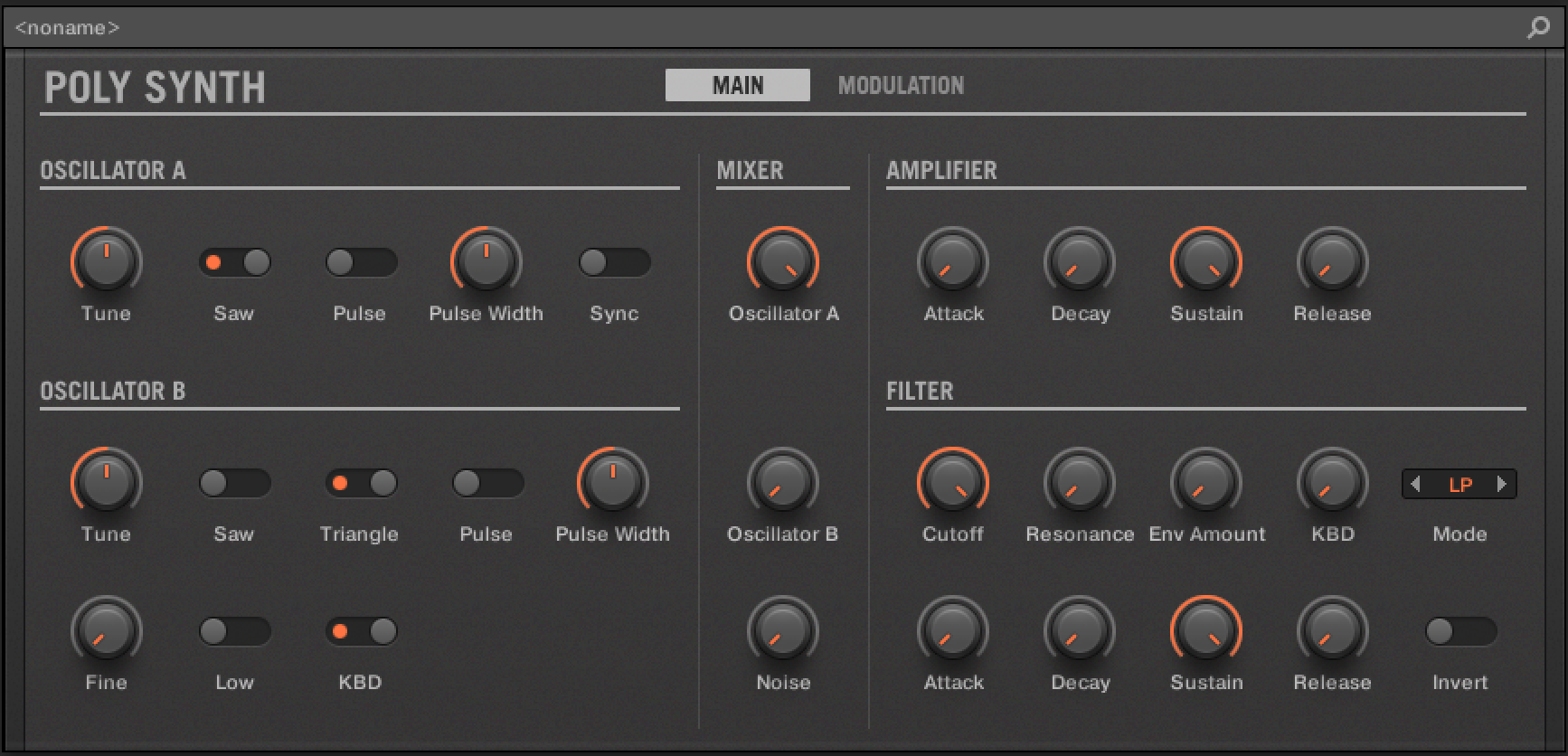Enable the Oscillator A Sync switch
Screen dimensions: 1568x756
(x=615, y=262)
